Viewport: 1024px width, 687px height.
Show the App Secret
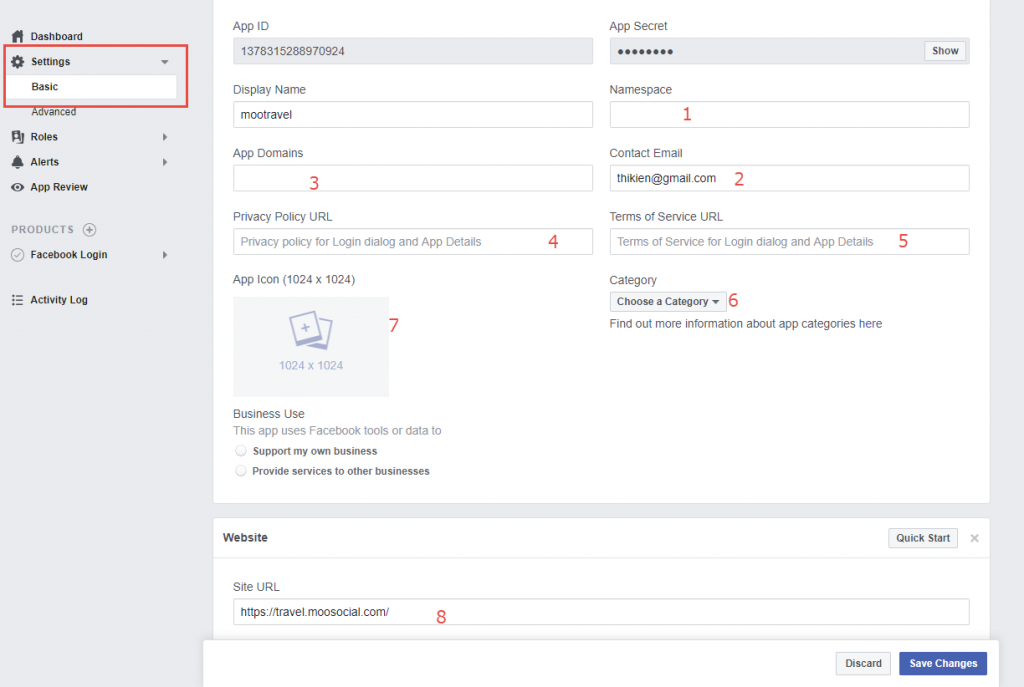click(x=944, y=51)
